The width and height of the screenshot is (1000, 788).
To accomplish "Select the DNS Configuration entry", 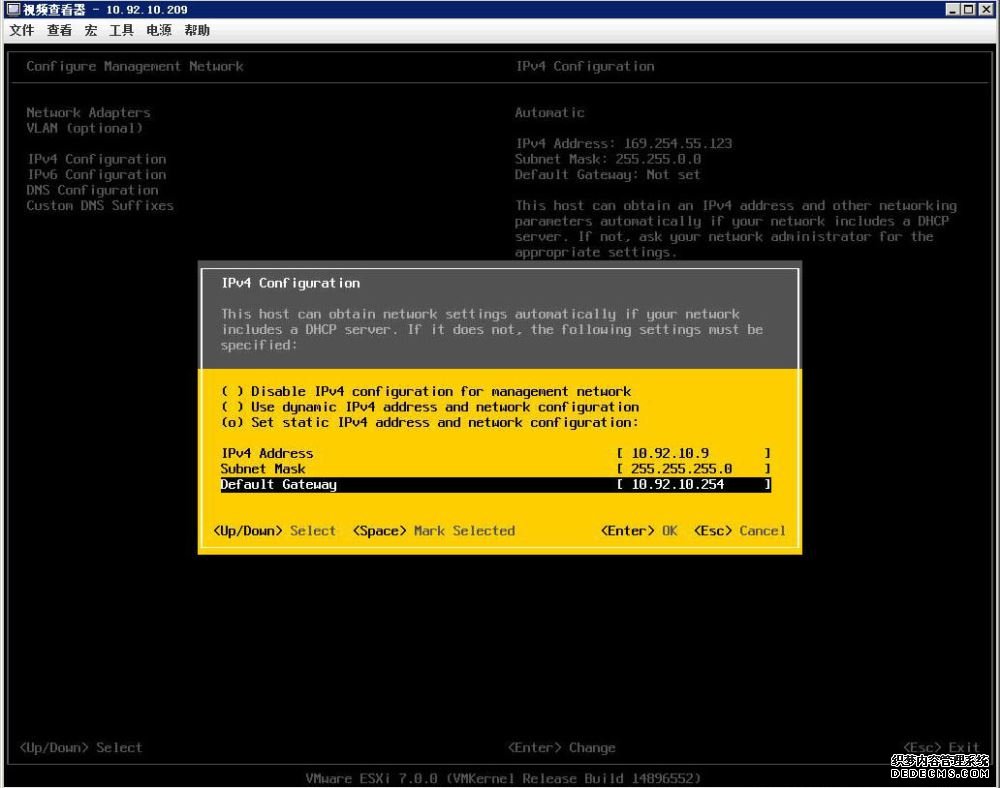I will [x=92, y=190].
